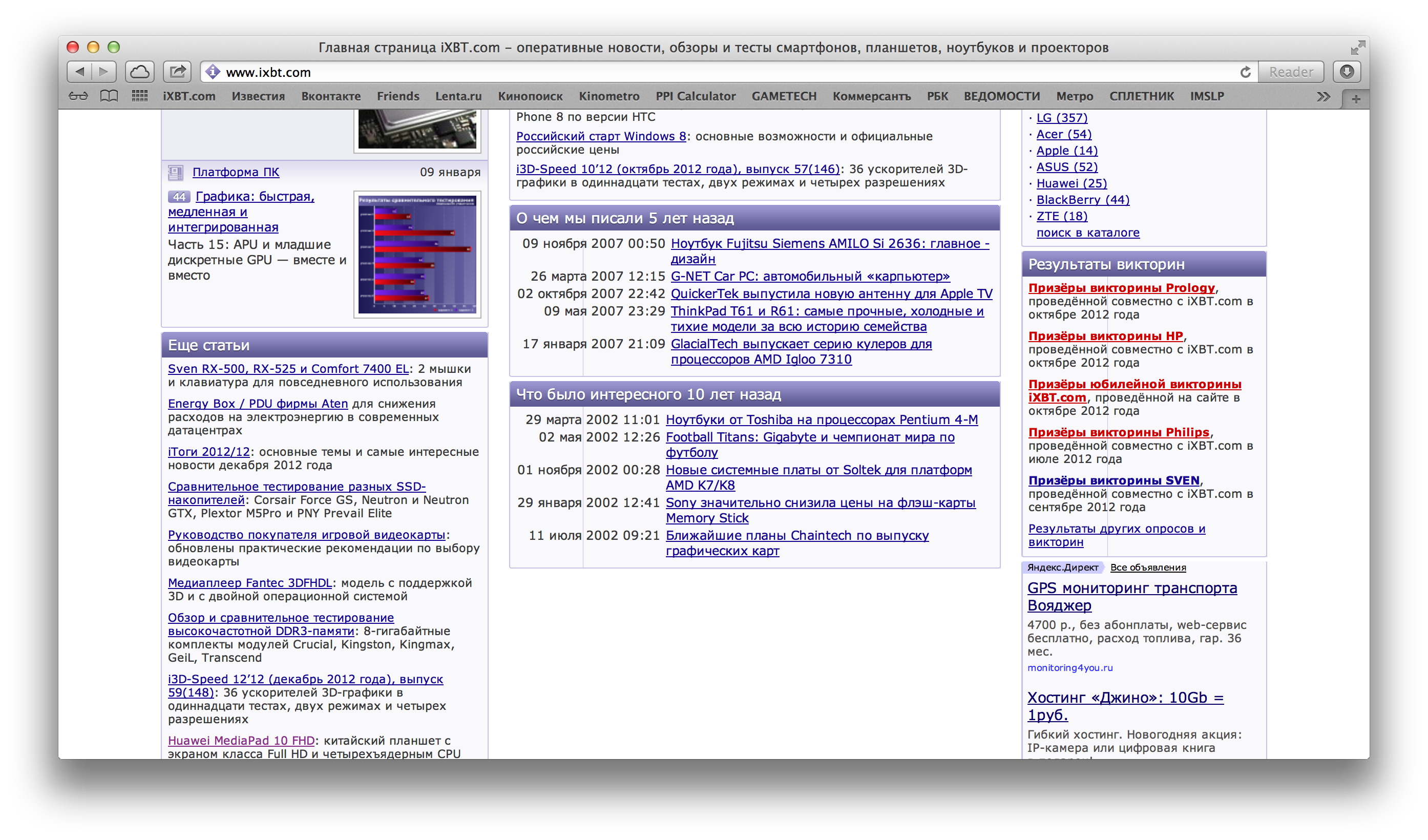
Task: Show Reading List glasses icon
Action: [x=78, y=96]
